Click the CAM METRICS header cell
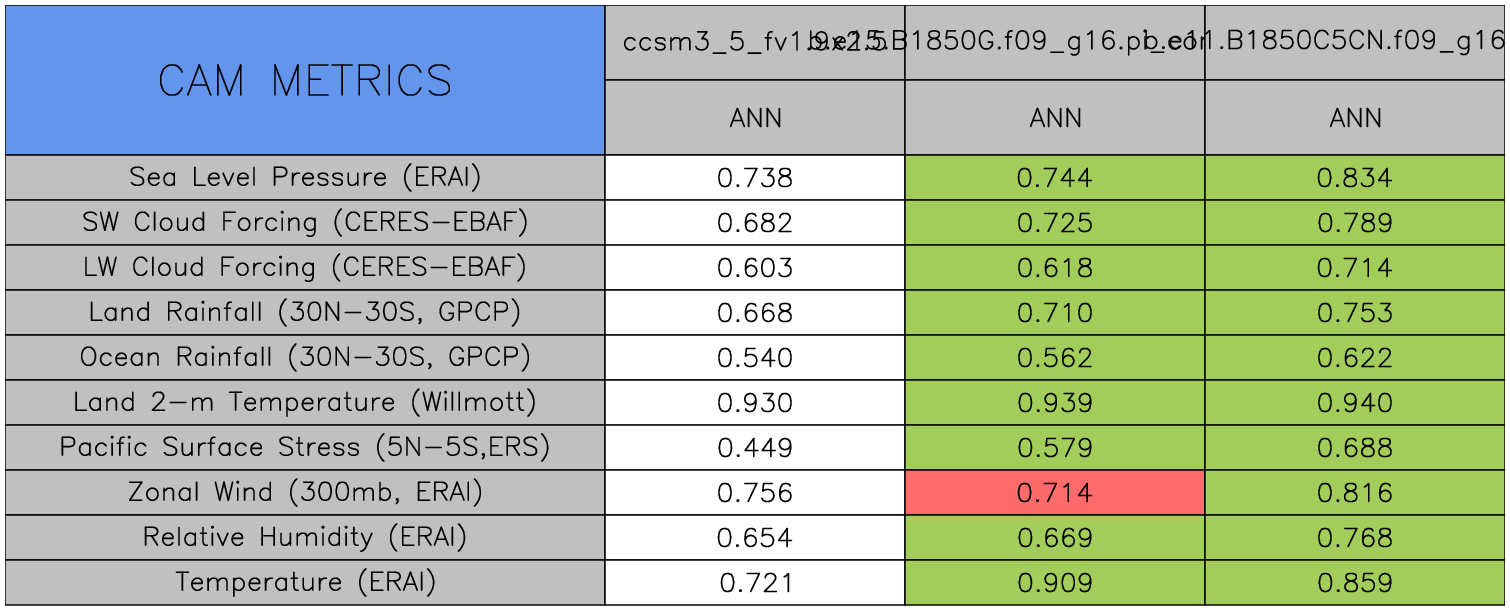 (305, 80)
